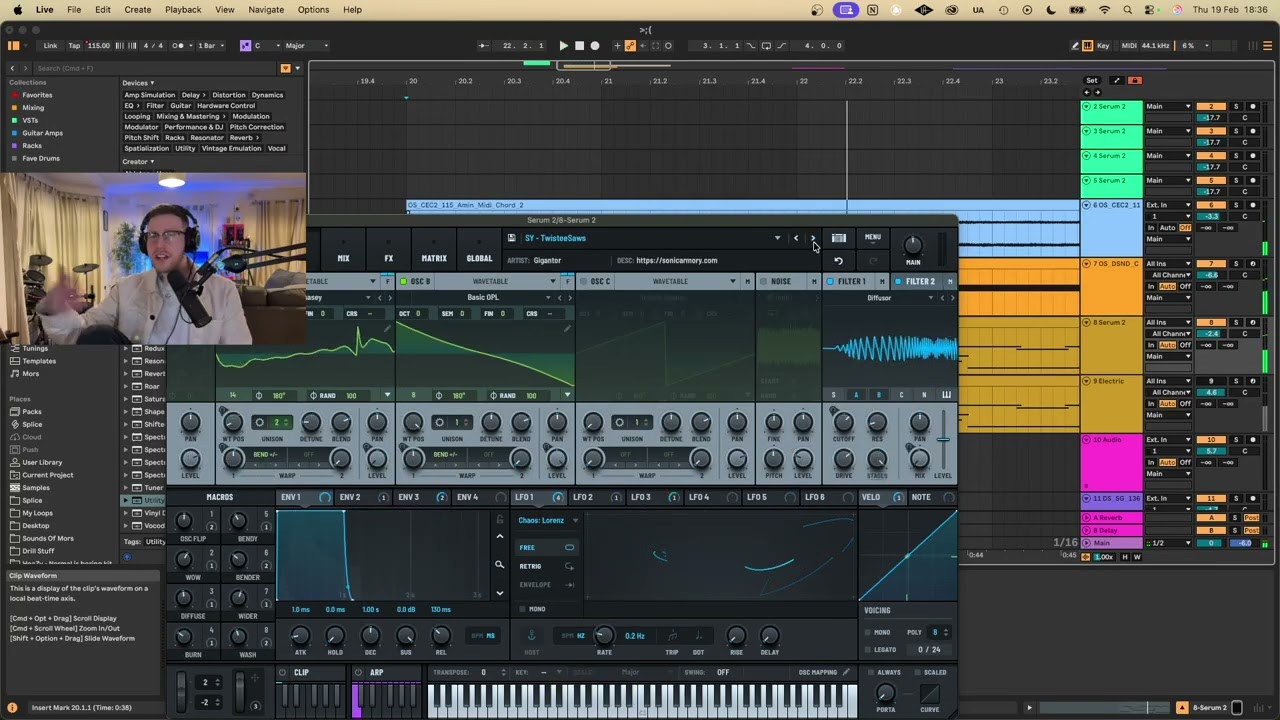Click the undo arrow in Serum

point(838,261)
